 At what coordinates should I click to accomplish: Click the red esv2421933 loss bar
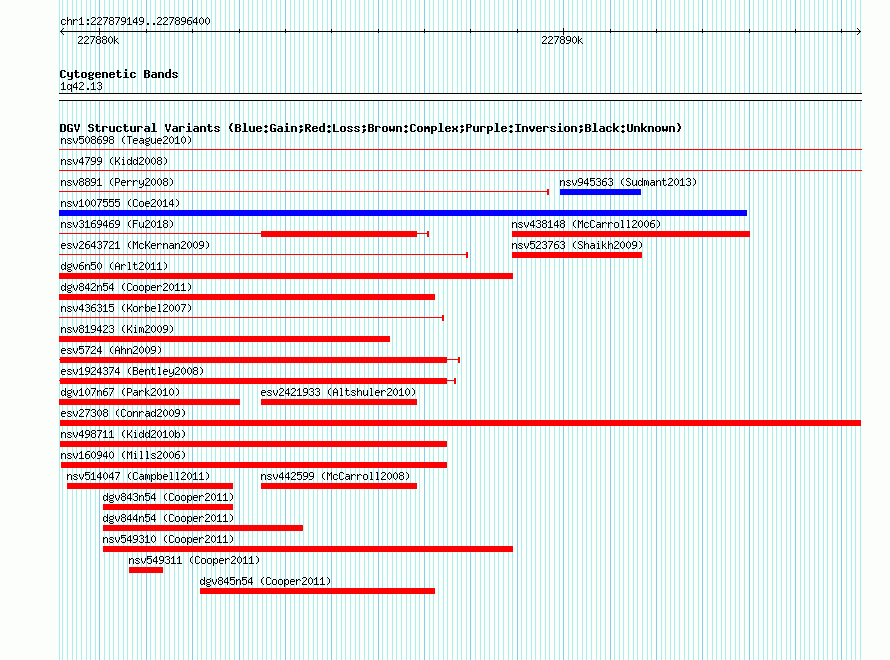coord(339,402)
